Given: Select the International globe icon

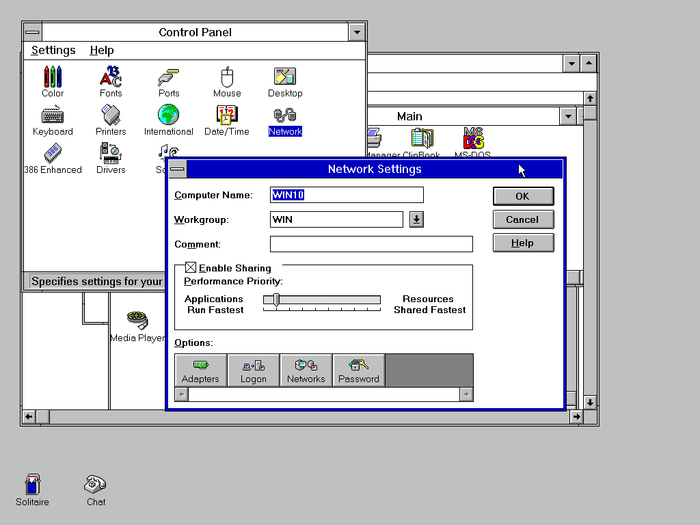Looking at the screenshot, I should tap(168, 115).
